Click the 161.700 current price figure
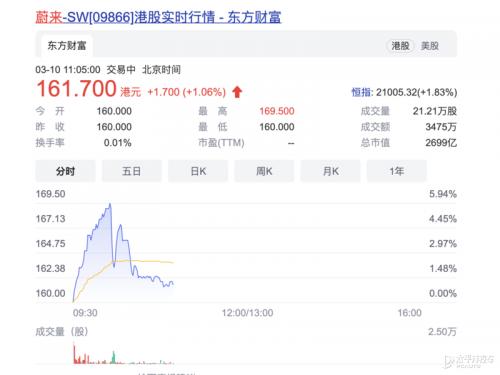The image size is (500, 375). pyautogui.click(x=76, y=89)
